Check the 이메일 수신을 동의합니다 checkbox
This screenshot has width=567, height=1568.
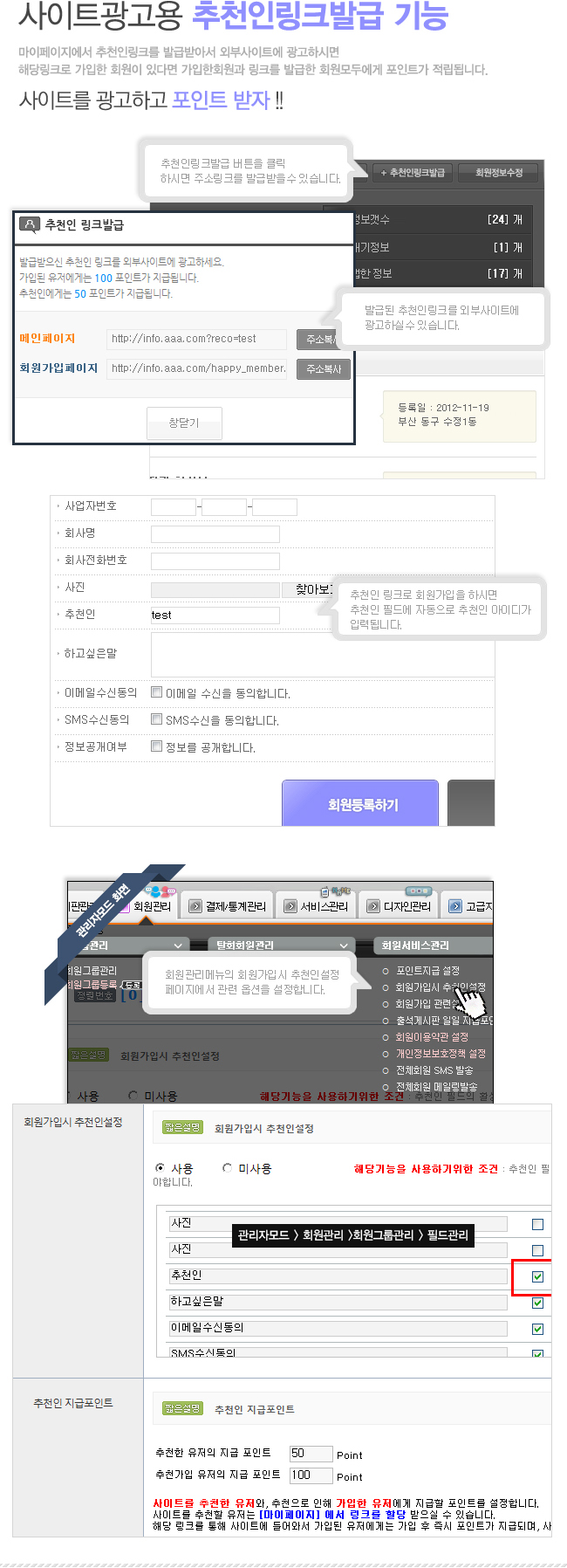[x=156, y=692]
